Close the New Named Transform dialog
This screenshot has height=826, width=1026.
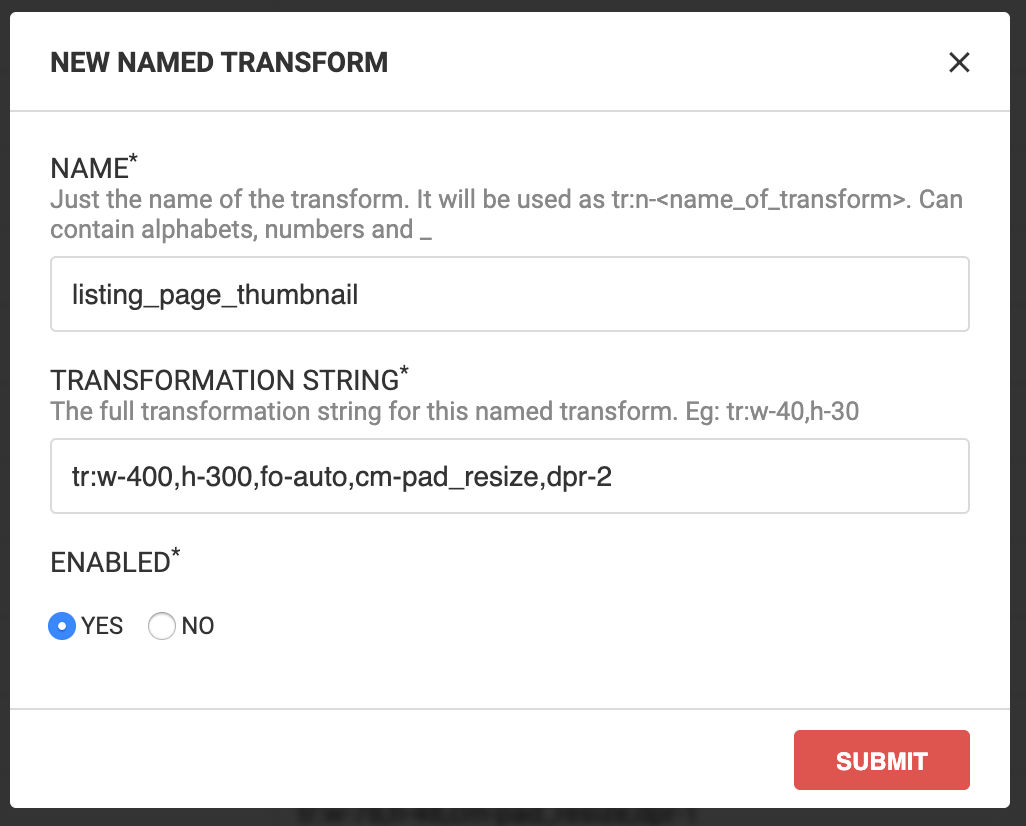click(959, 63)
